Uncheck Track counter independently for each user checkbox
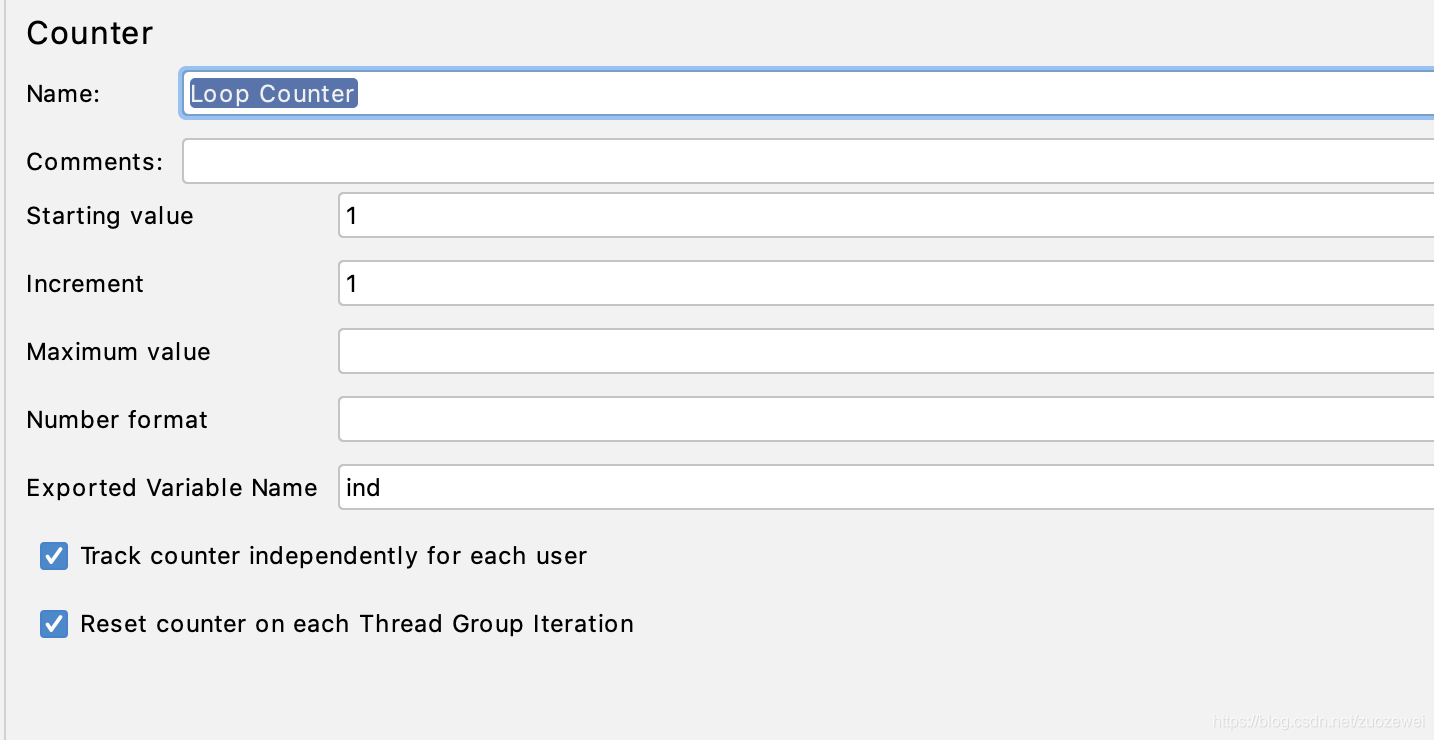Screen dimensions: 1434x740 (x=54, y=556)
